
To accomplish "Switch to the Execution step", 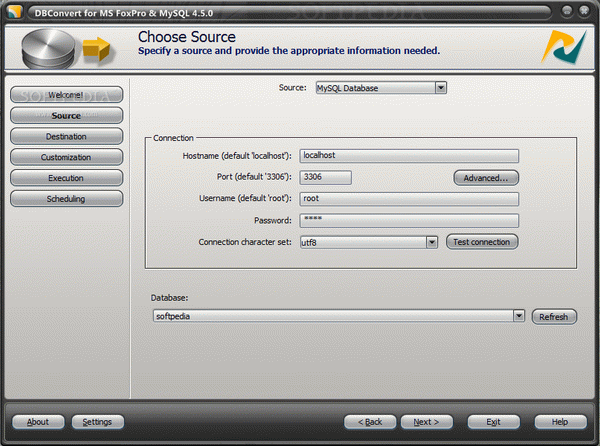I will point(67,178).
